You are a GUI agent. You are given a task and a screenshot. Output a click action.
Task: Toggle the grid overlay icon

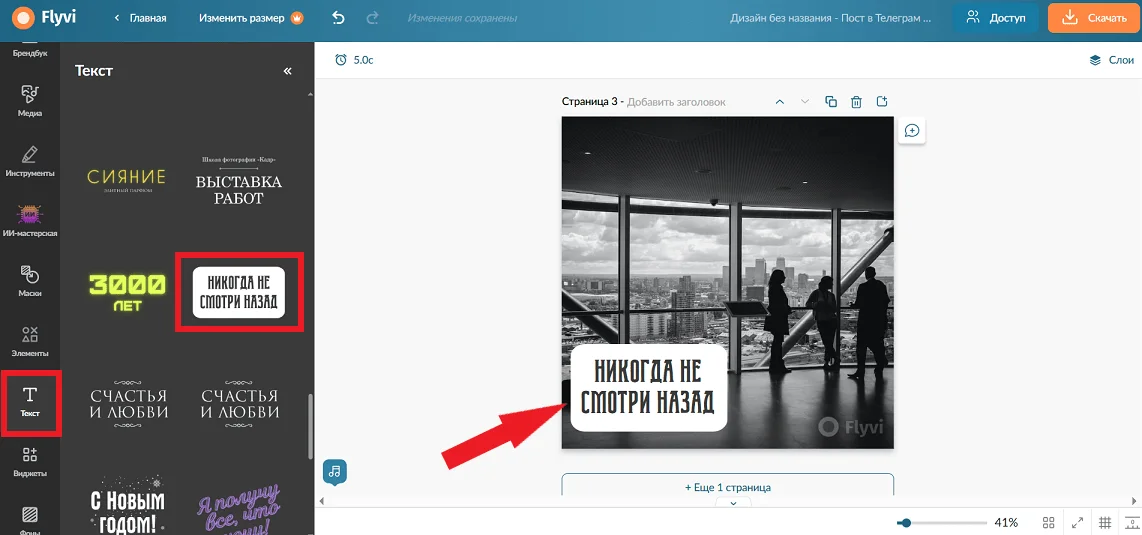(x=1105, y=522)
